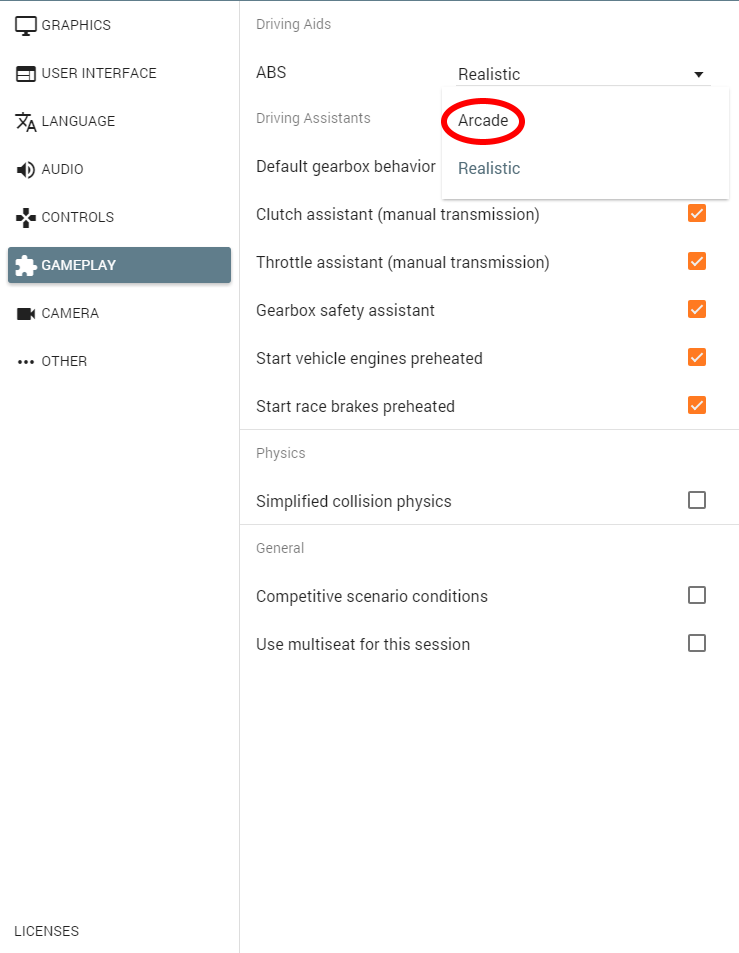Click the ABS dropdown arrow
The width and height of the screenshot is (739, 953).
tap(699, 74)
